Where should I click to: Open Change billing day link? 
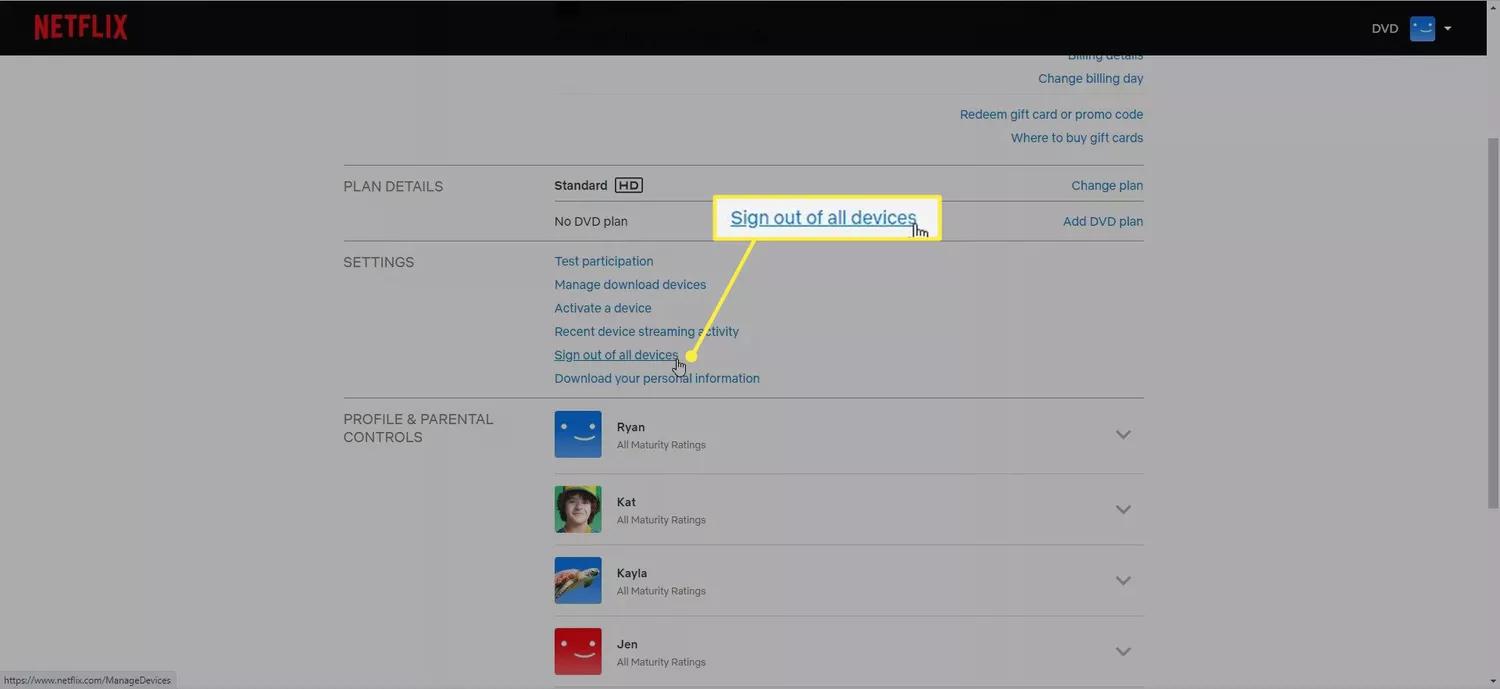(x=1091, y=78)
